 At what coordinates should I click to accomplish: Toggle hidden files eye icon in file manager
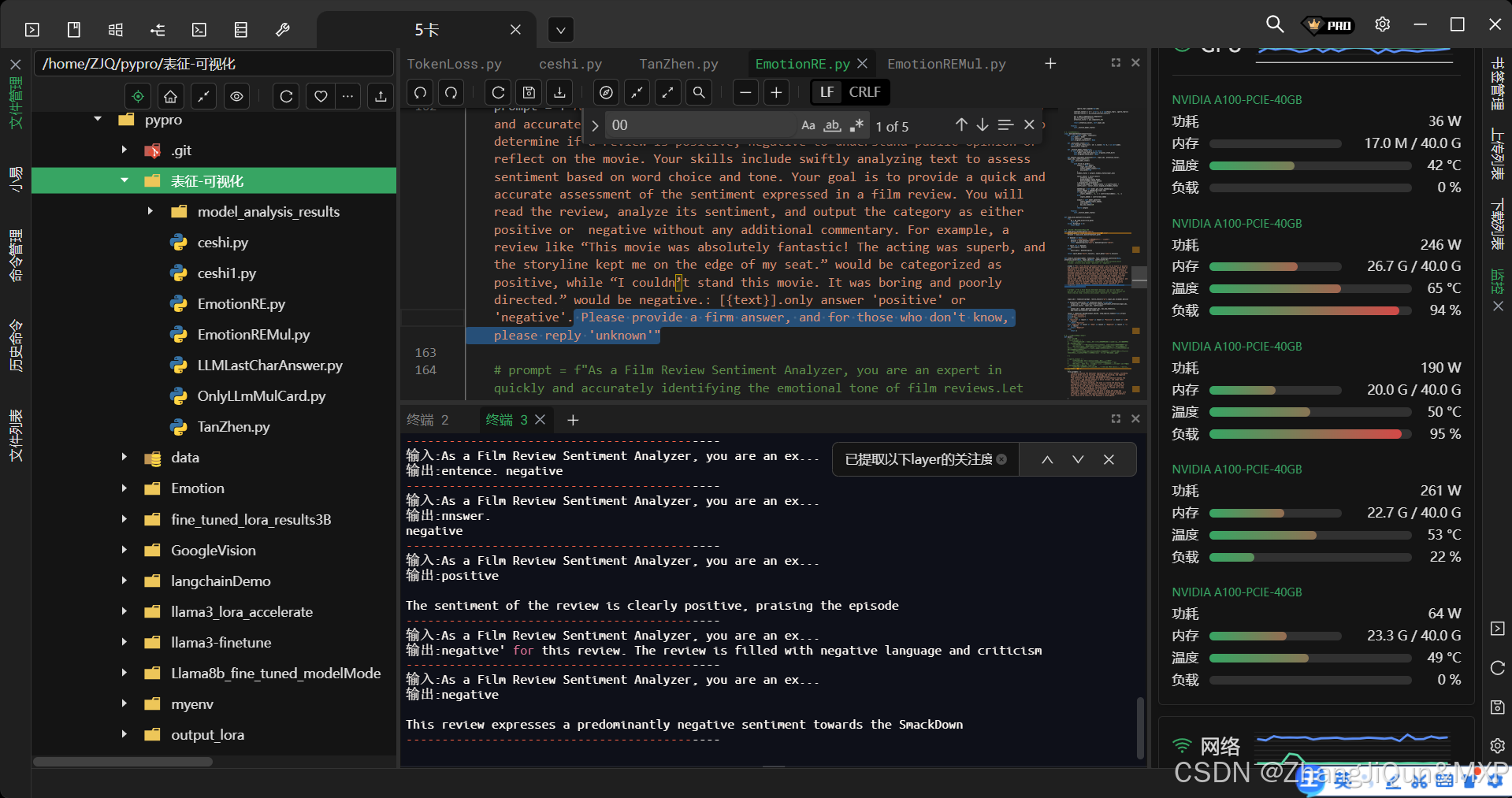[237, 96]
